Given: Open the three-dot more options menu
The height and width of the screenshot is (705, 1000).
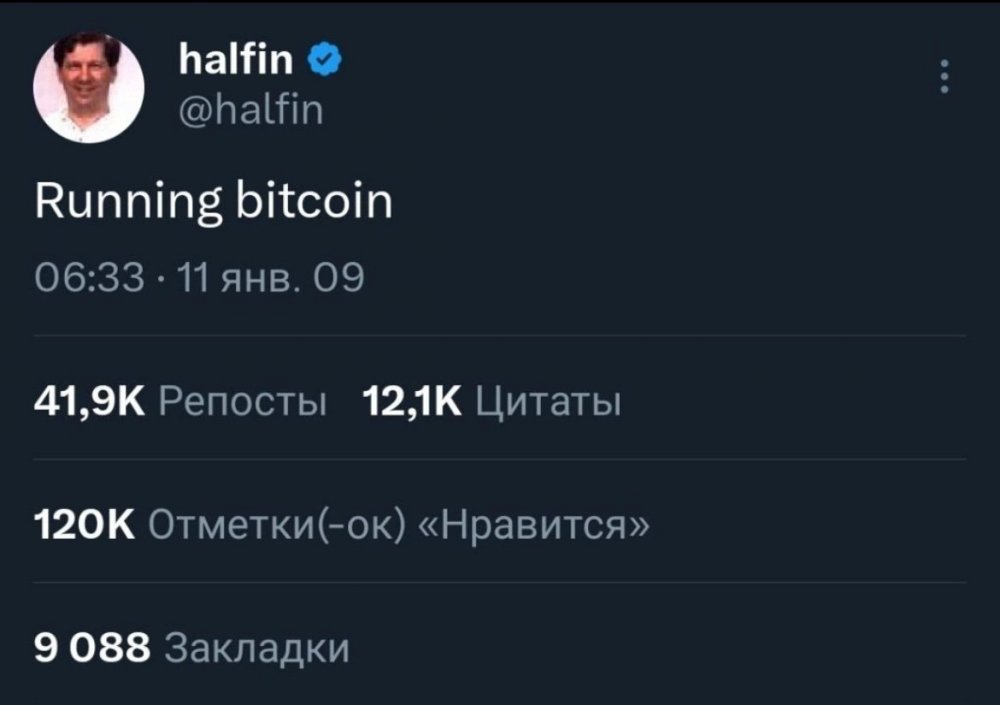Looking at the screenshot, I should point(945,76).
